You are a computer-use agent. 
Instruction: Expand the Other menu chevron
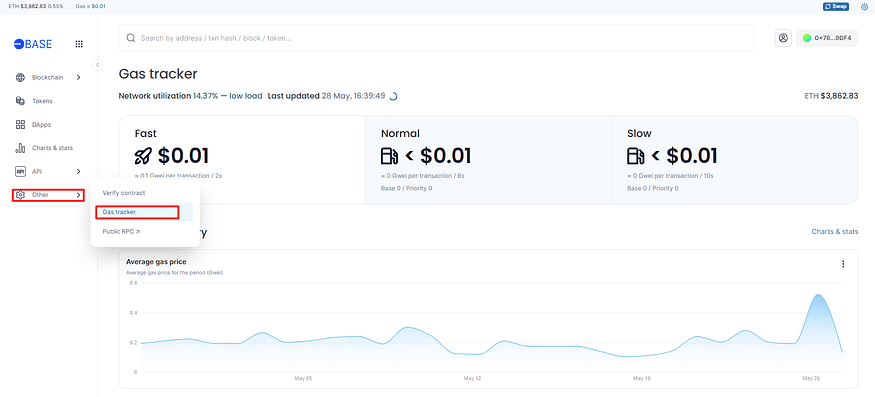(x=79, y=195)
